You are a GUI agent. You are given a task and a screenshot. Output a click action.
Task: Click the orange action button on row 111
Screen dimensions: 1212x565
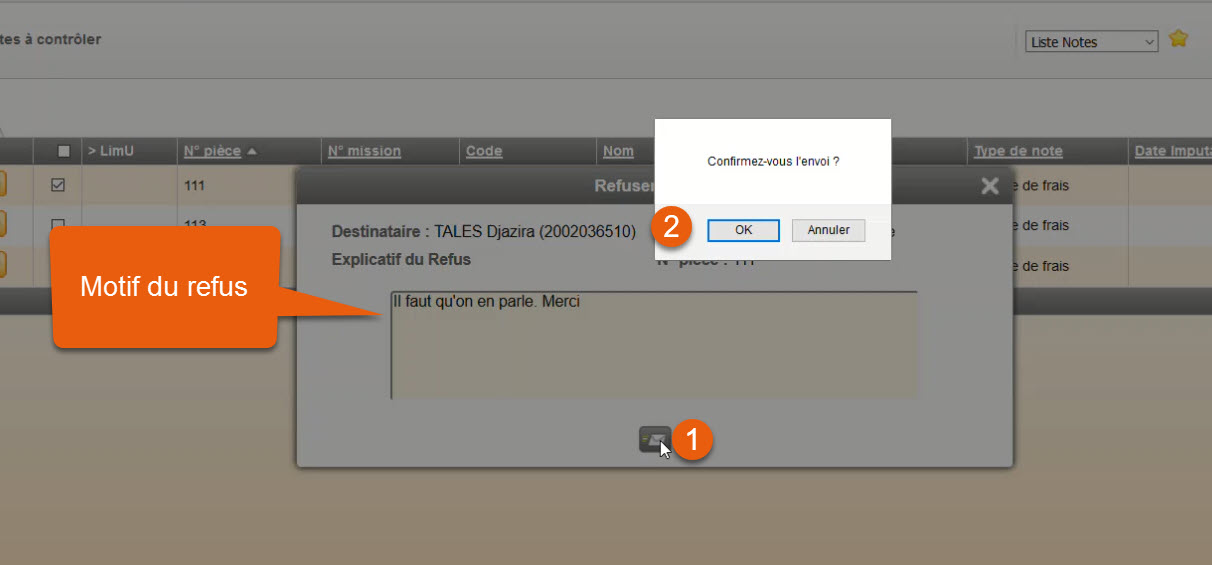(x=1, y=185)
